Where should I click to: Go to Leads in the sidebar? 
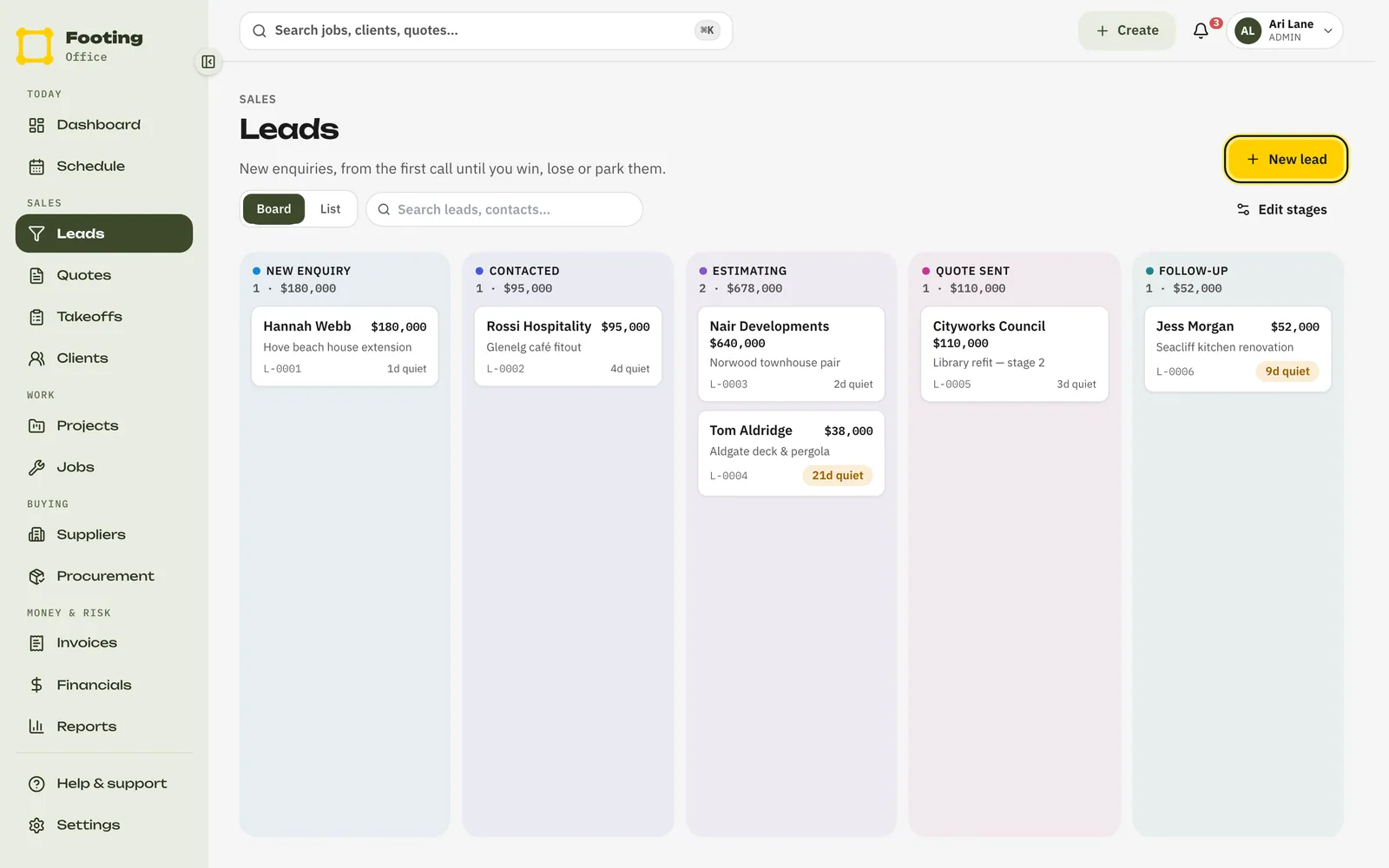(x=104, y=233)
